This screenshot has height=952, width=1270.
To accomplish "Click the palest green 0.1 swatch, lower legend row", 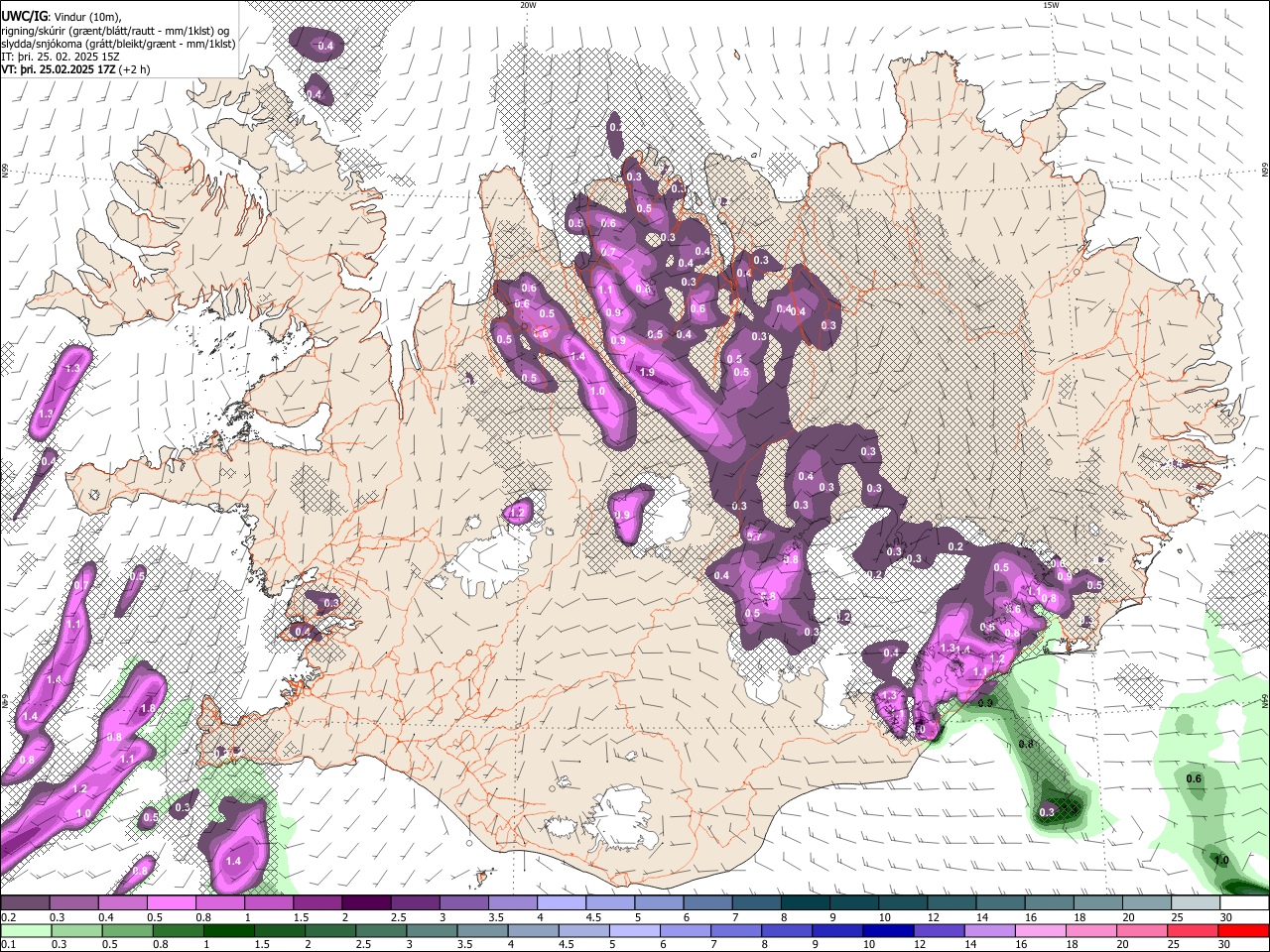I will coord(25,930).
